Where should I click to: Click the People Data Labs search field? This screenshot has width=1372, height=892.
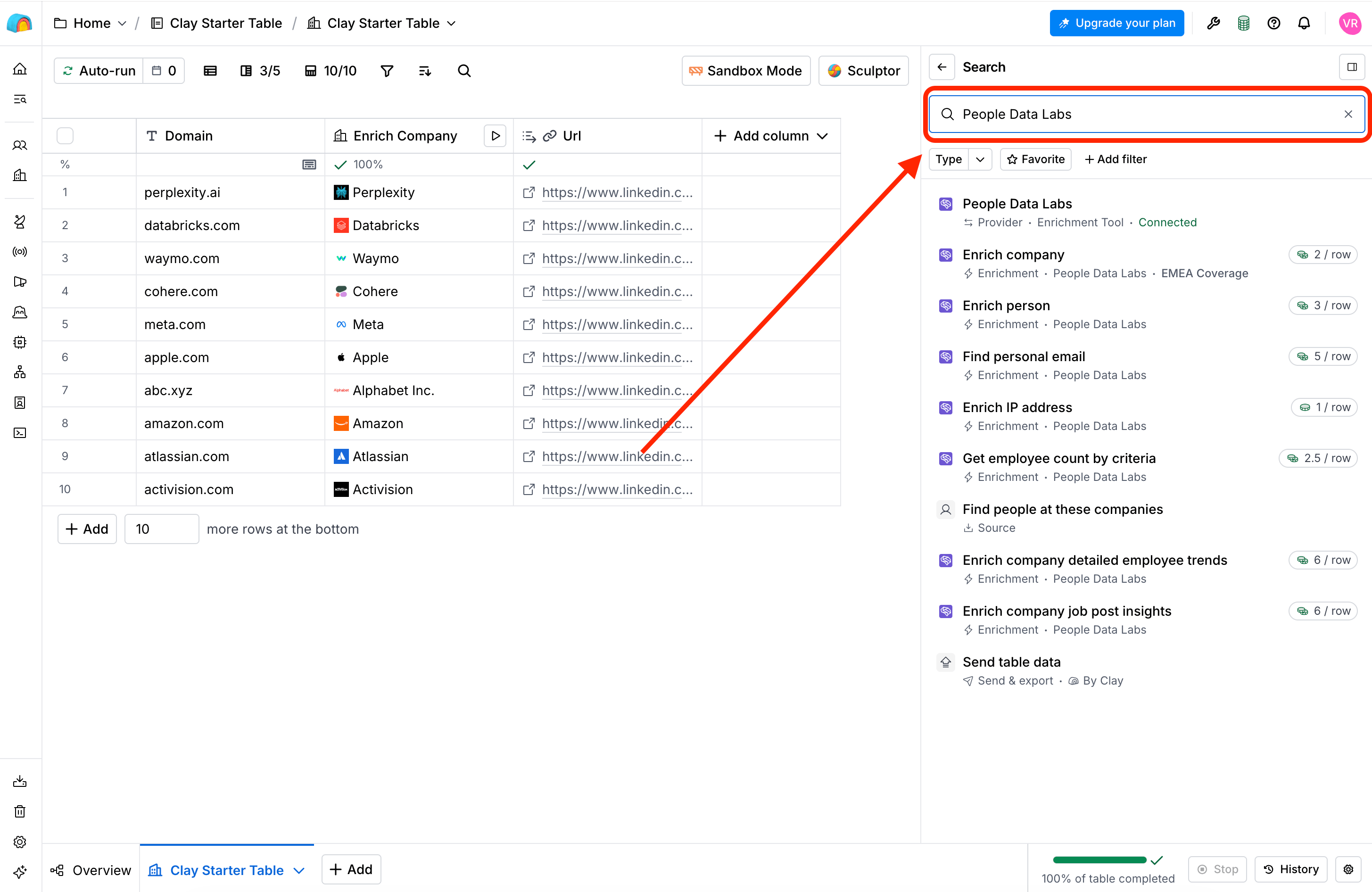pyautogui.click(x=1146, y=114)
